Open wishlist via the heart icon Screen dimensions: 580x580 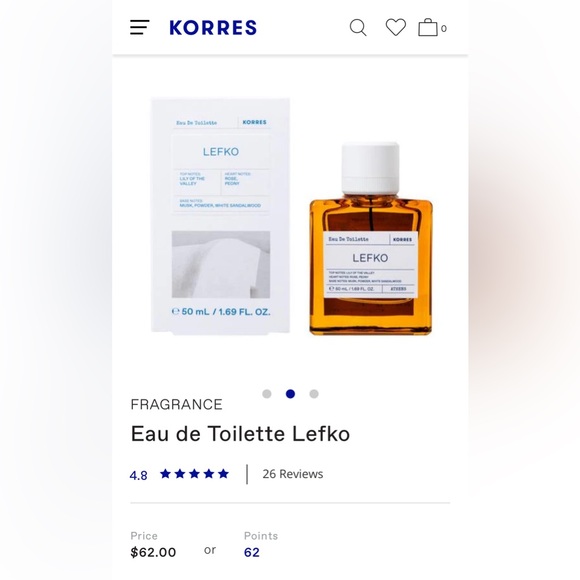(396, 27)
